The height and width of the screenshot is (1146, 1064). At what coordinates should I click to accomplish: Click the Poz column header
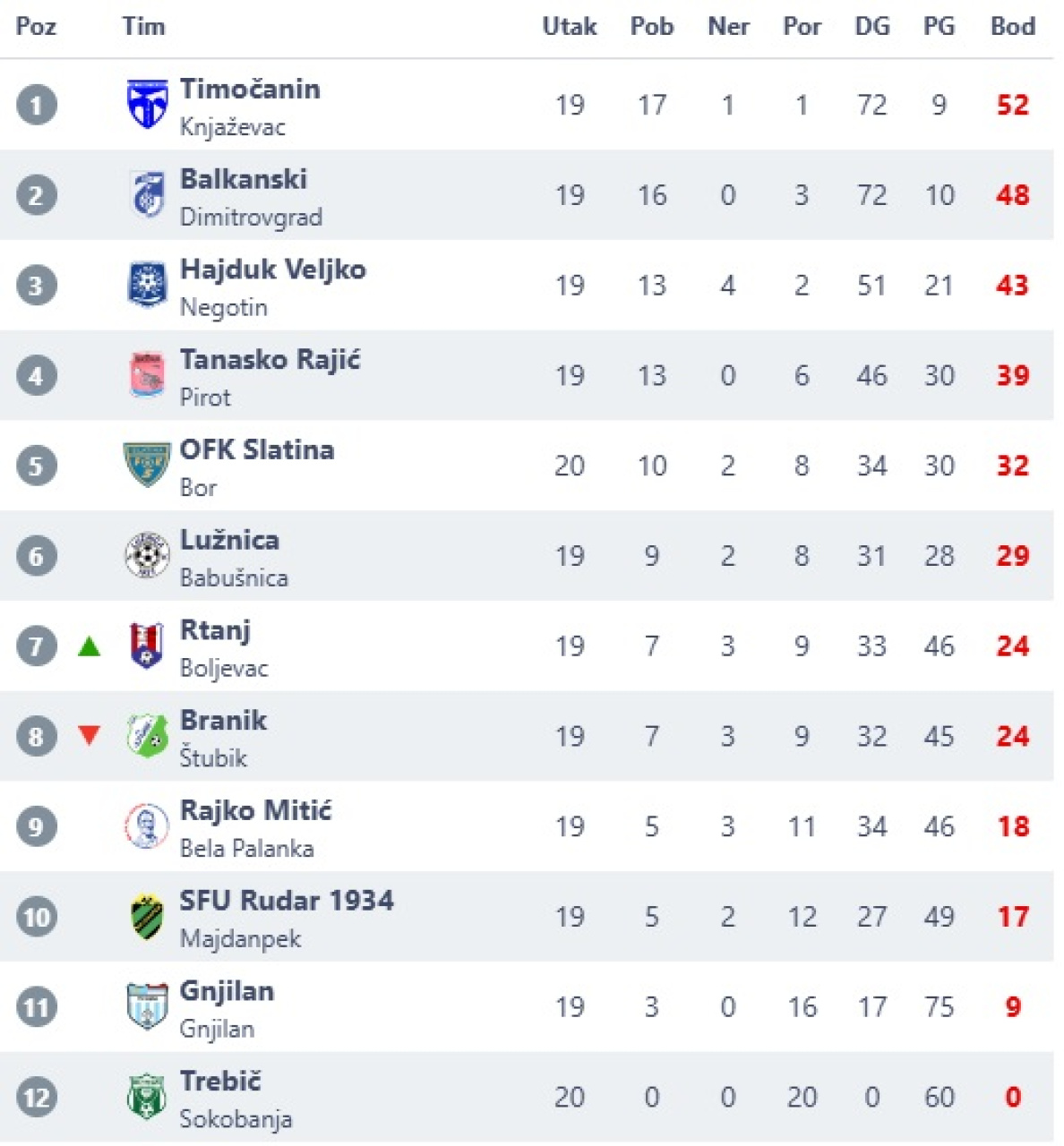pos(37,27)
